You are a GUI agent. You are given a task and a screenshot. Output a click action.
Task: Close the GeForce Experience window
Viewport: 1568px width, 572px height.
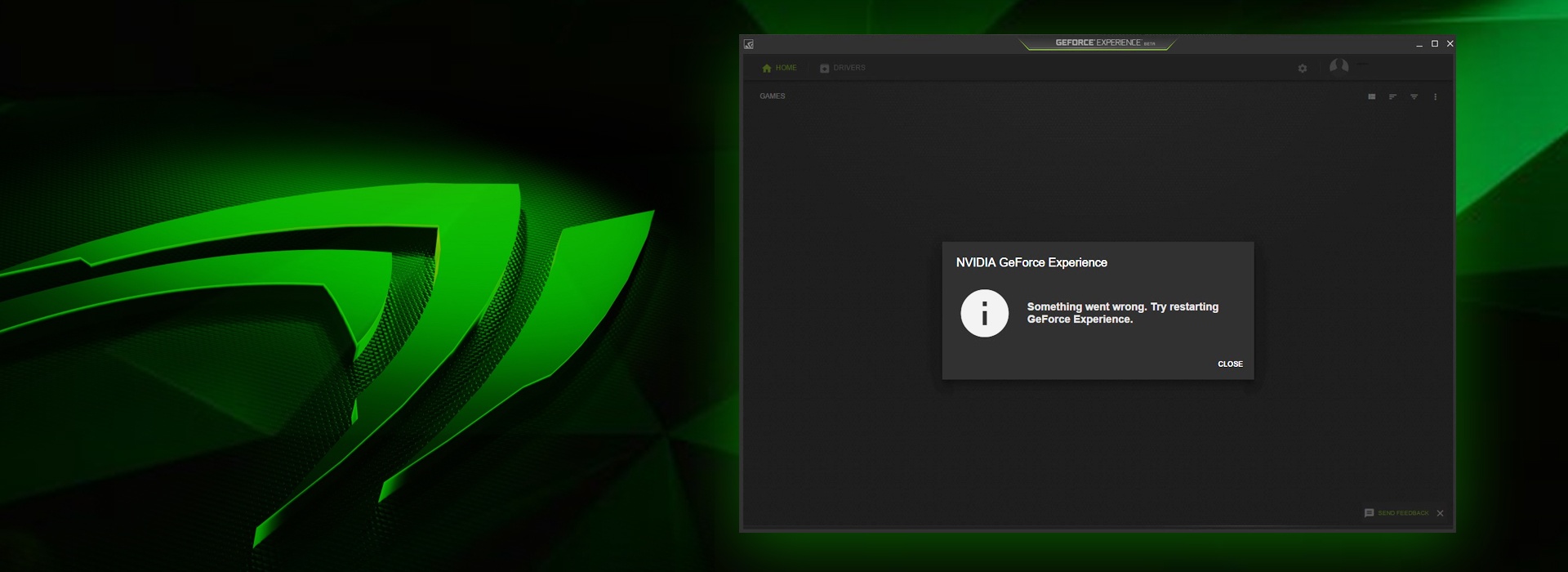1450,44
